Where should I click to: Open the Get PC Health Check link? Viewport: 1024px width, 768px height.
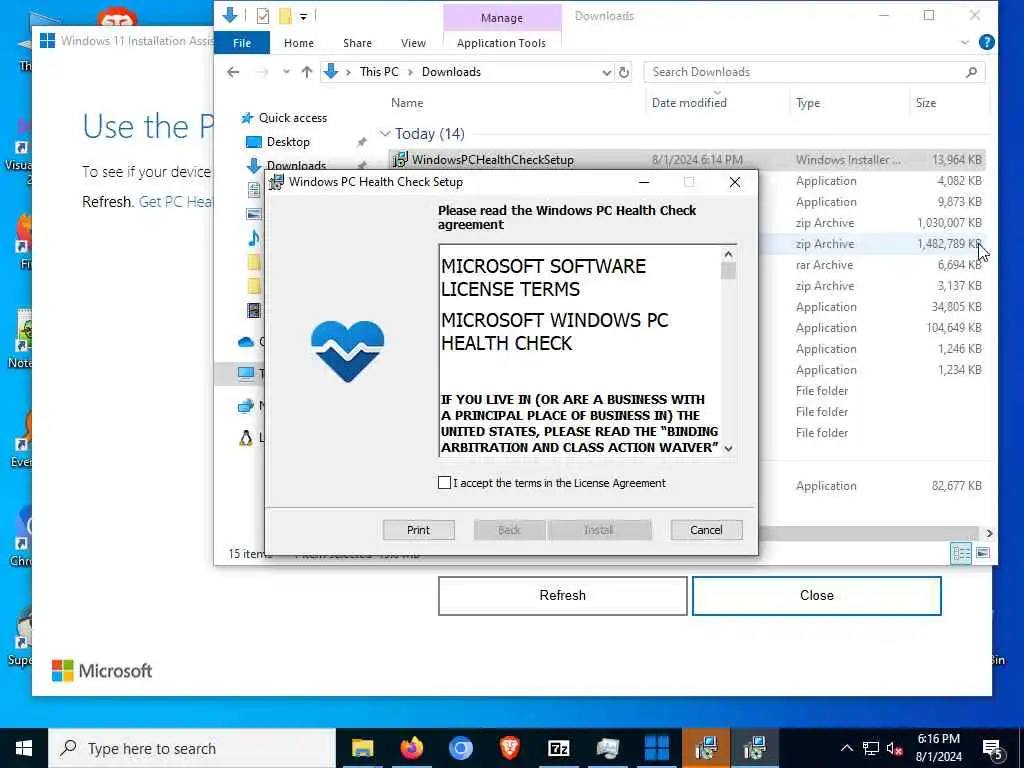(176, 202)
